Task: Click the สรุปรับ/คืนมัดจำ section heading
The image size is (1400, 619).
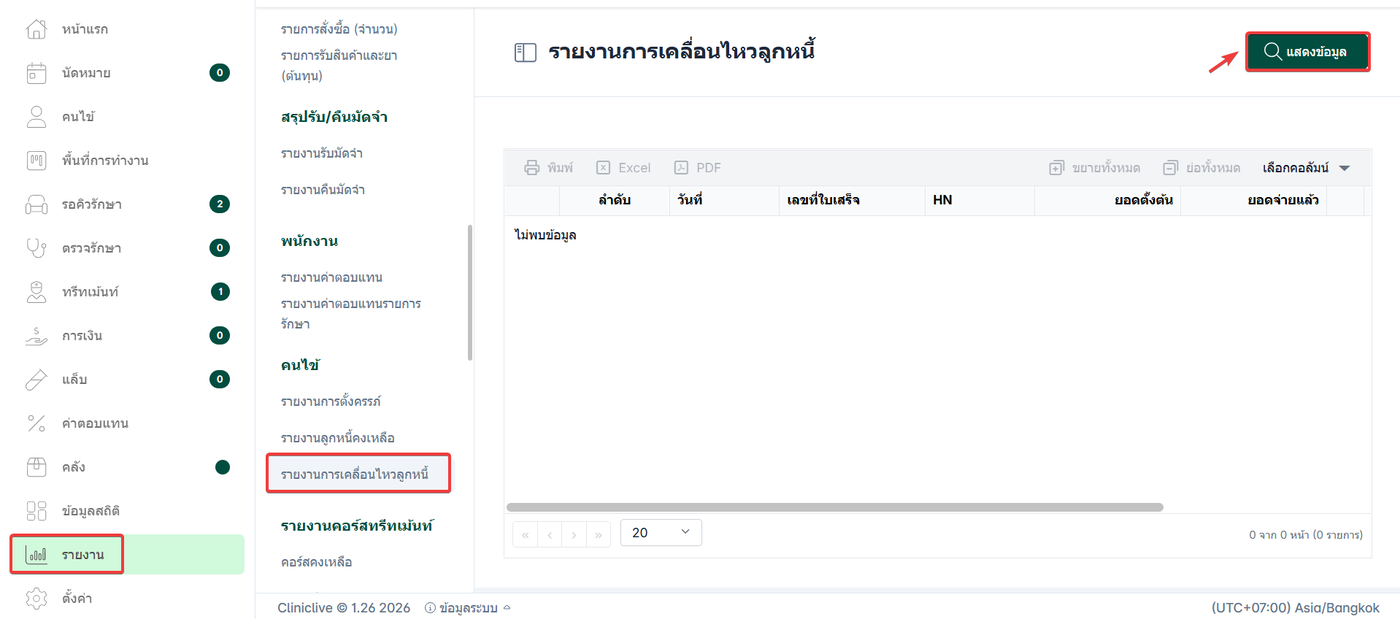Action: pos(334,117)
